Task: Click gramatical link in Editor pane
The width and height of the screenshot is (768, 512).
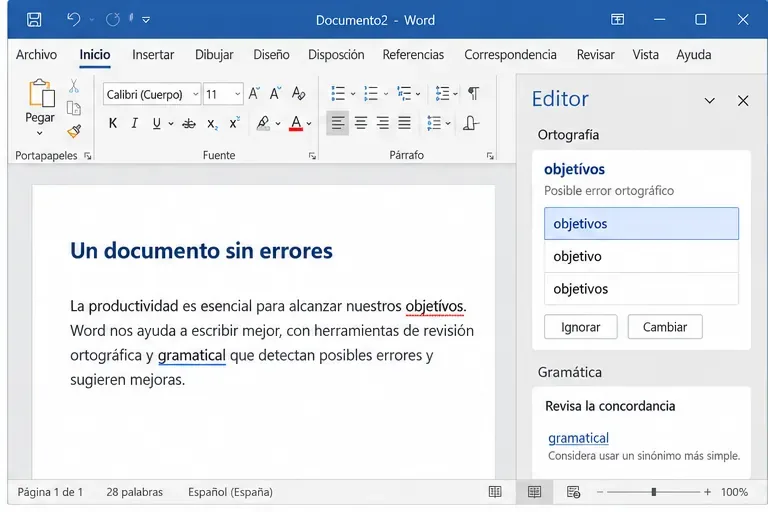Action: pyautogui.click(x=578, y=438)
